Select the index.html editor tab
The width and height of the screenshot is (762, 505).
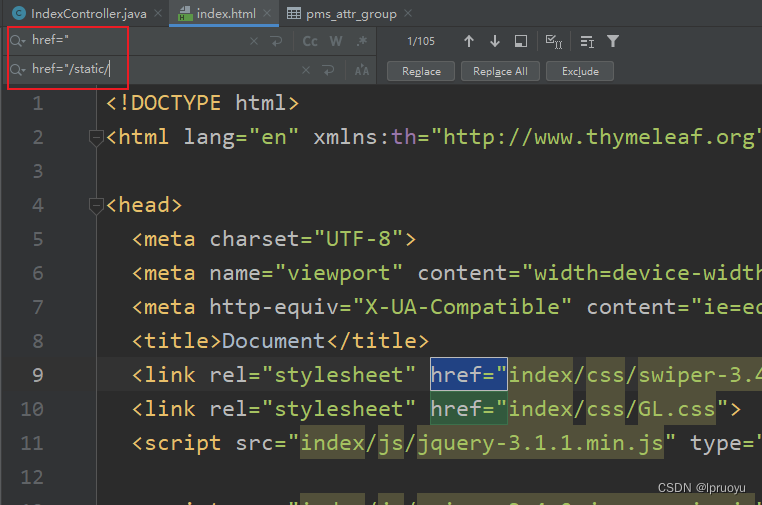click(226, 14)
